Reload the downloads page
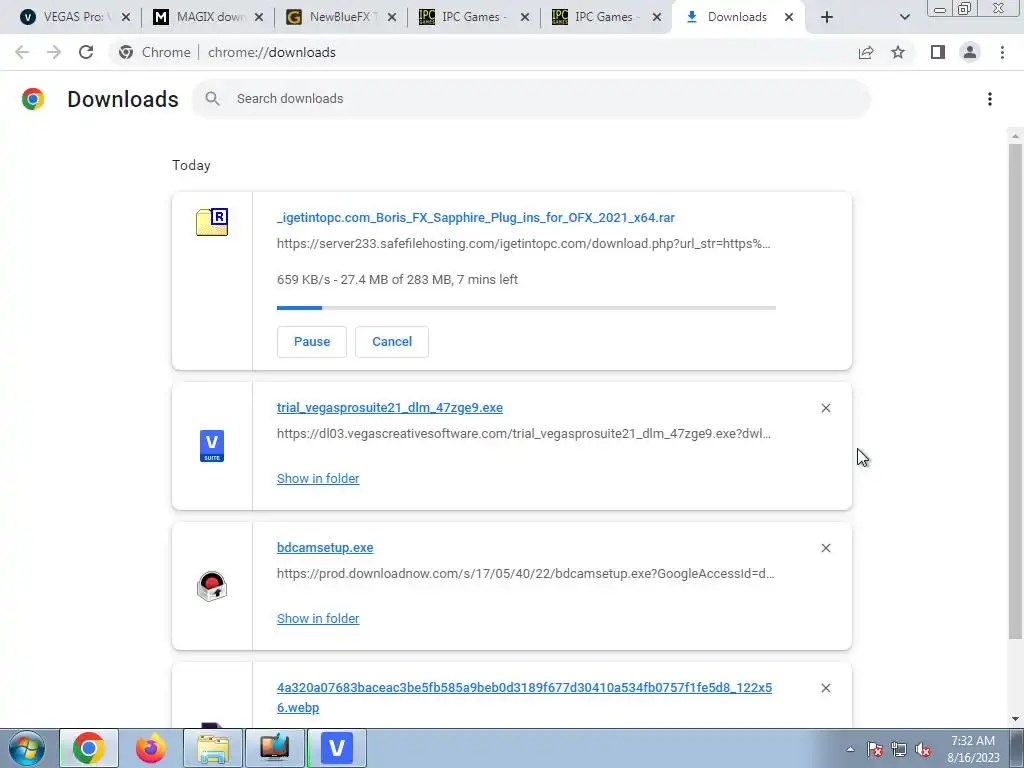 click(x=86, y=52)
